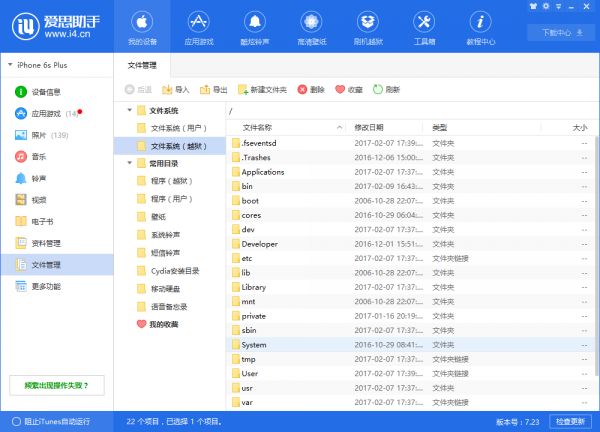Open the tutorial center info icon
Image resolution: width=600 pixels, height=432 pixels.
click(481, 28)
